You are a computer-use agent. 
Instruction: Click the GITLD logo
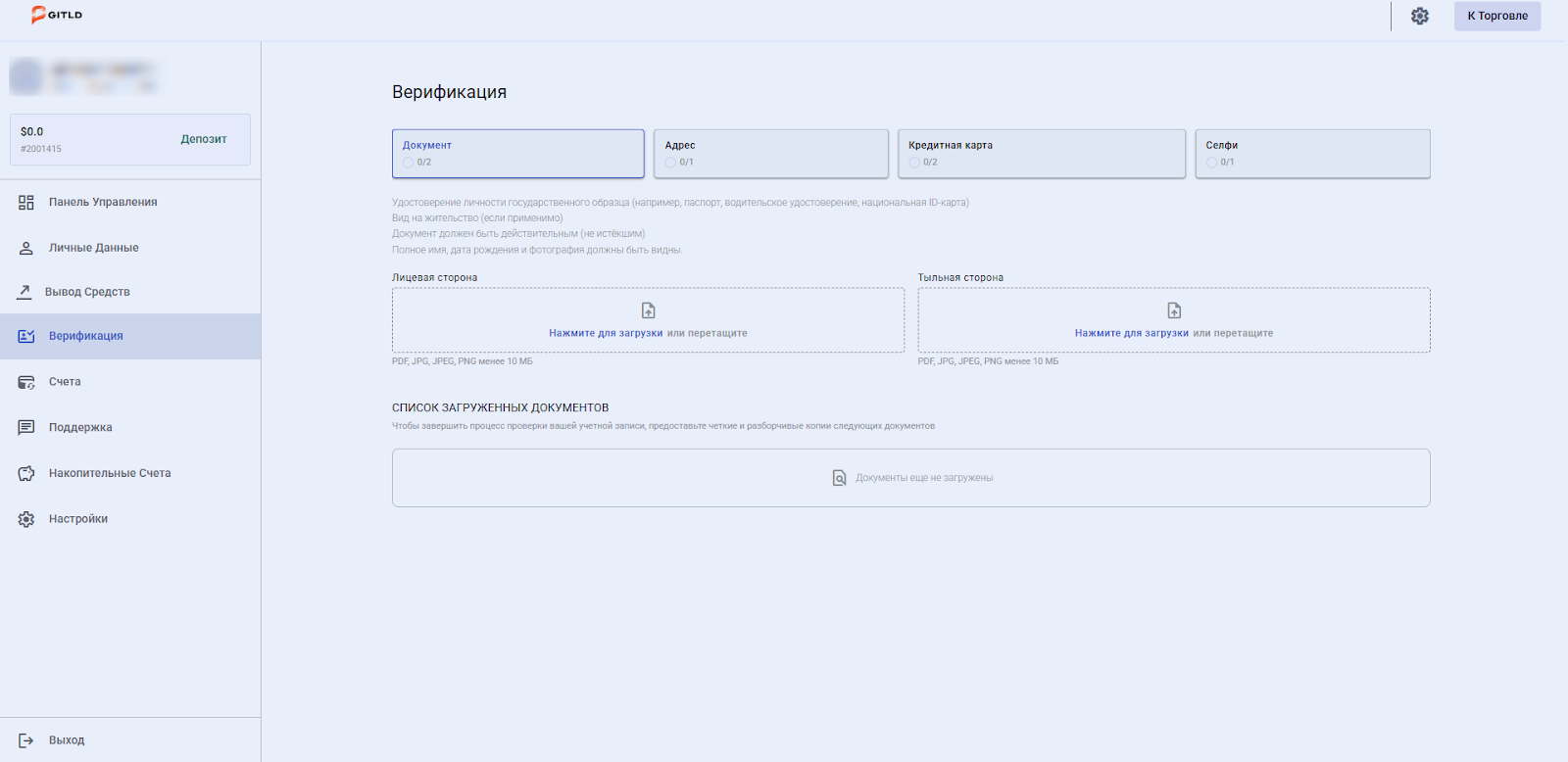[57, 15]
